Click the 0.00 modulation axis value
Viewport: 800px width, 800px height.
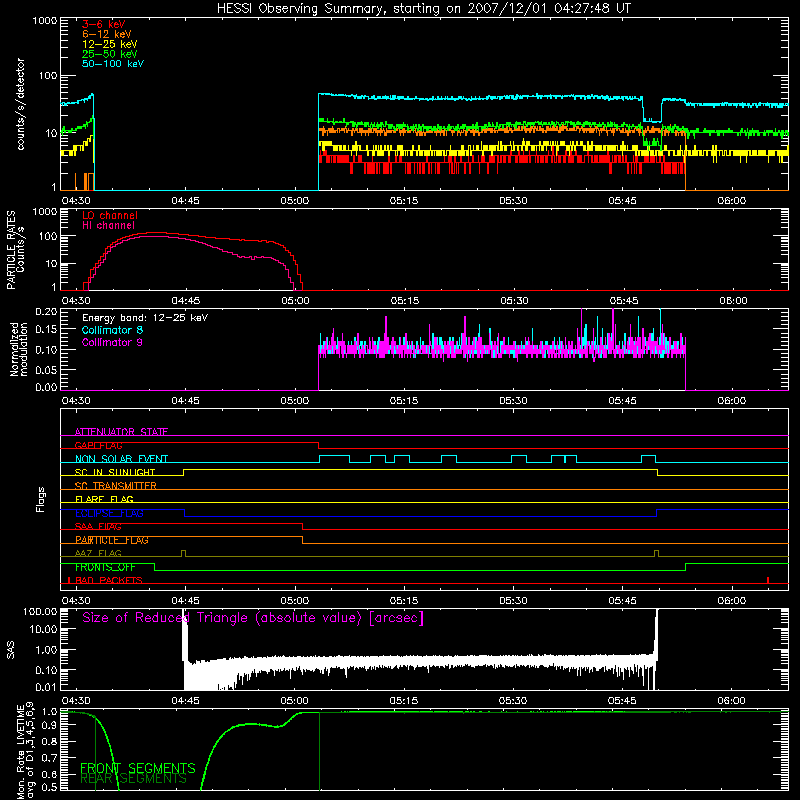[46, 387]
